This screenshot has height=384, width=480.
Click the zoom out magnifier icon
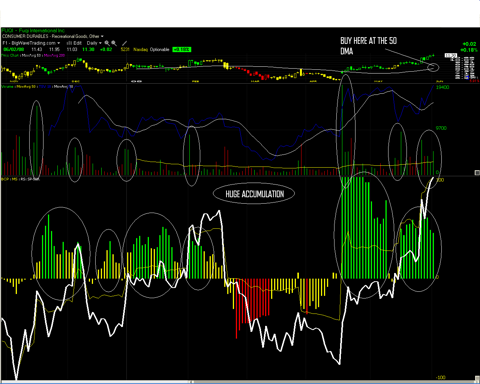pos(114,43)
